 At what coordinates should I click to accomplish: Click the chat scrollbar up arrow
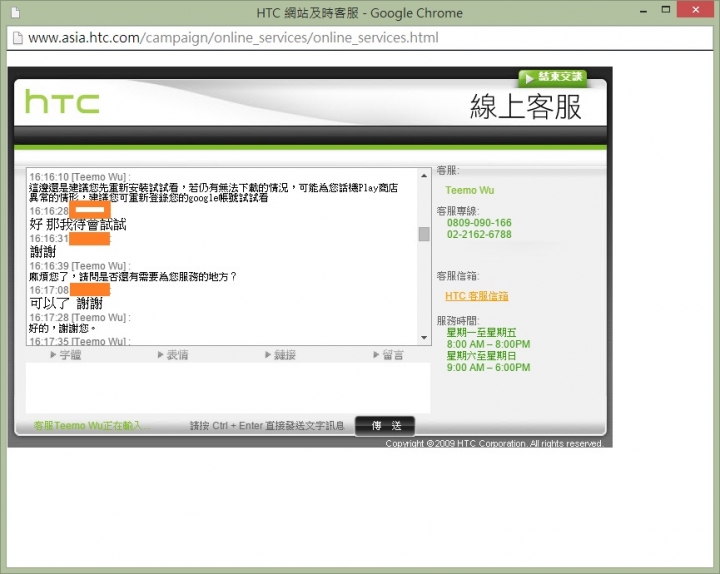(x=424, y=176)
